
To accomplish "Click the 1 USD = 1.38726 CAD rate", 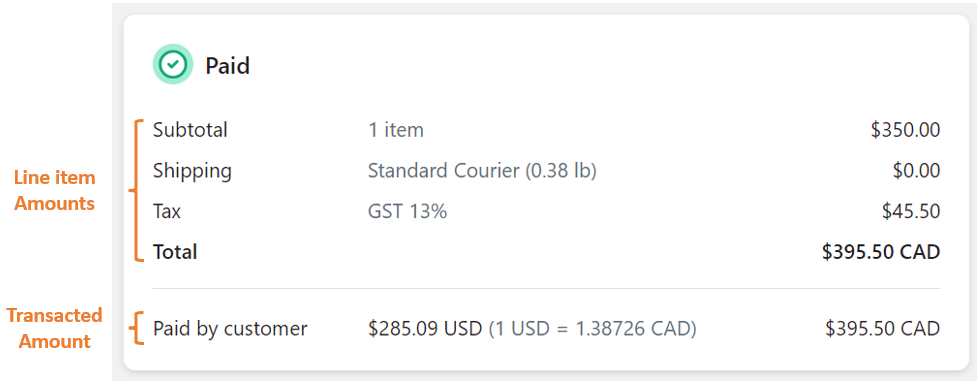I will [593, 329].
